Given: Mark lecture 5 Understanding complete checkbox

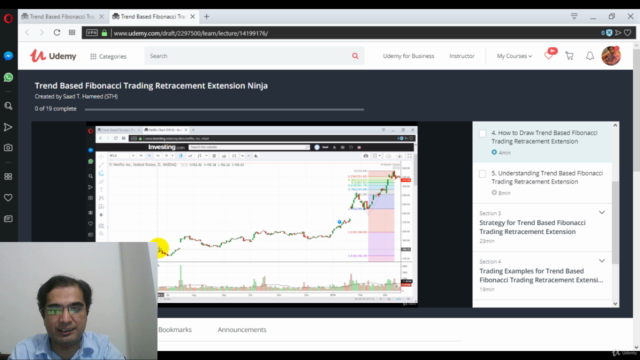Looking at the screenshot, I should pyautogui.click(x=482, y=174).
